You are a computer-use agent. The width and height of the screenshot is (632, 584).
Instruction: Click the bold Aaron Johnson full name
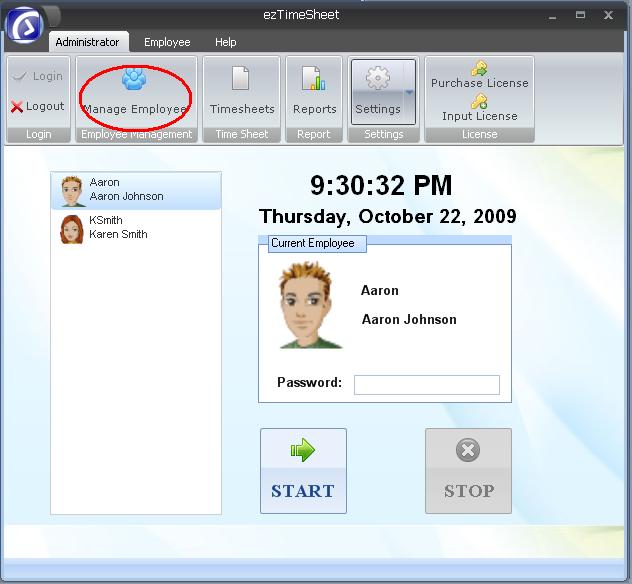click(409, 319)
